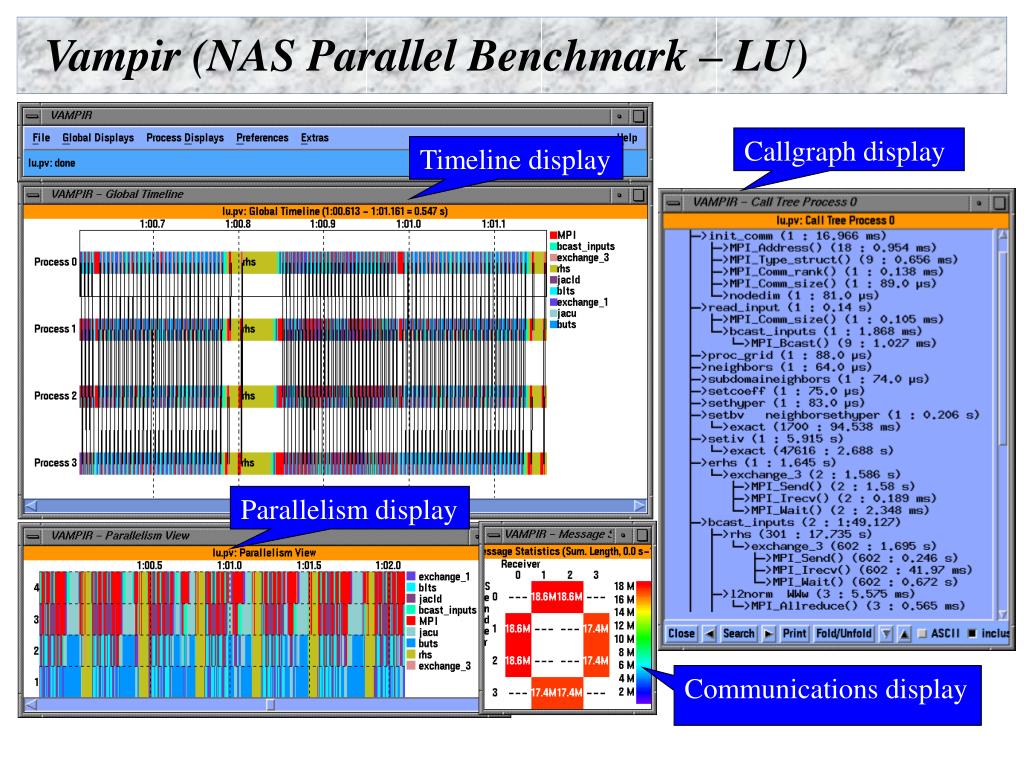Click the rhs swatch in timeline legend

[553, 268]
